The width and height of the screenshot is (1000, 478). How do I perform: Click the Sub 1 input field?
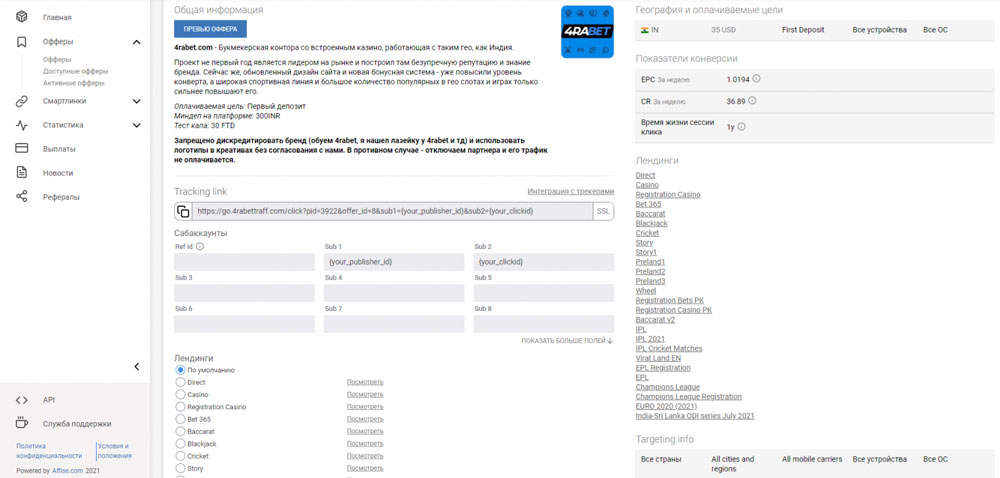394,262
